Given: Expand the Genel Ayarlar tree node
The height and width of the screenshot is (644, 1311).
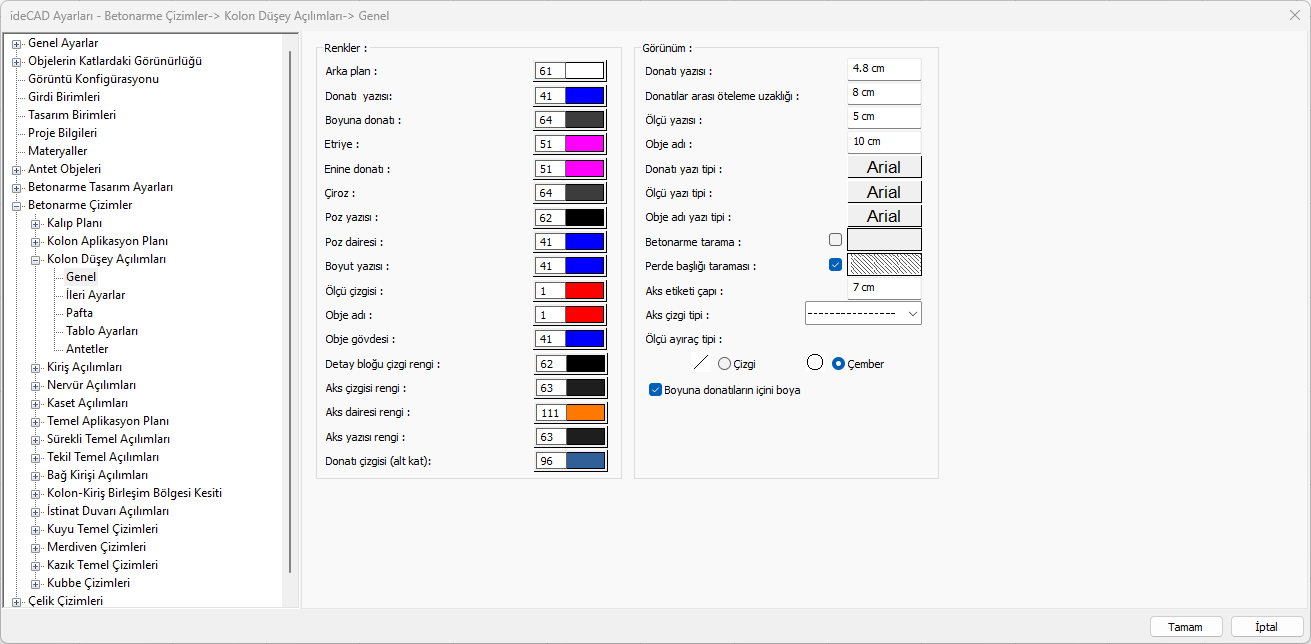Looking at the screenshot, I should coord(17,43).
